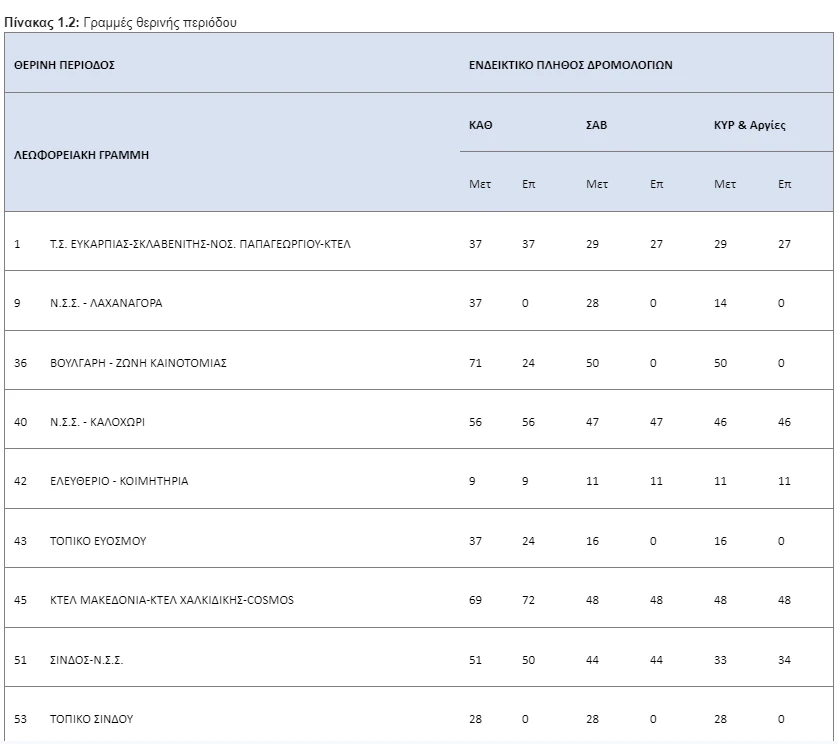This screenshot has width=838, height=744.
Task: Select the ΚΥΡ & Αργίες column header
Action: pyautogui.click(x=749, y=125)
